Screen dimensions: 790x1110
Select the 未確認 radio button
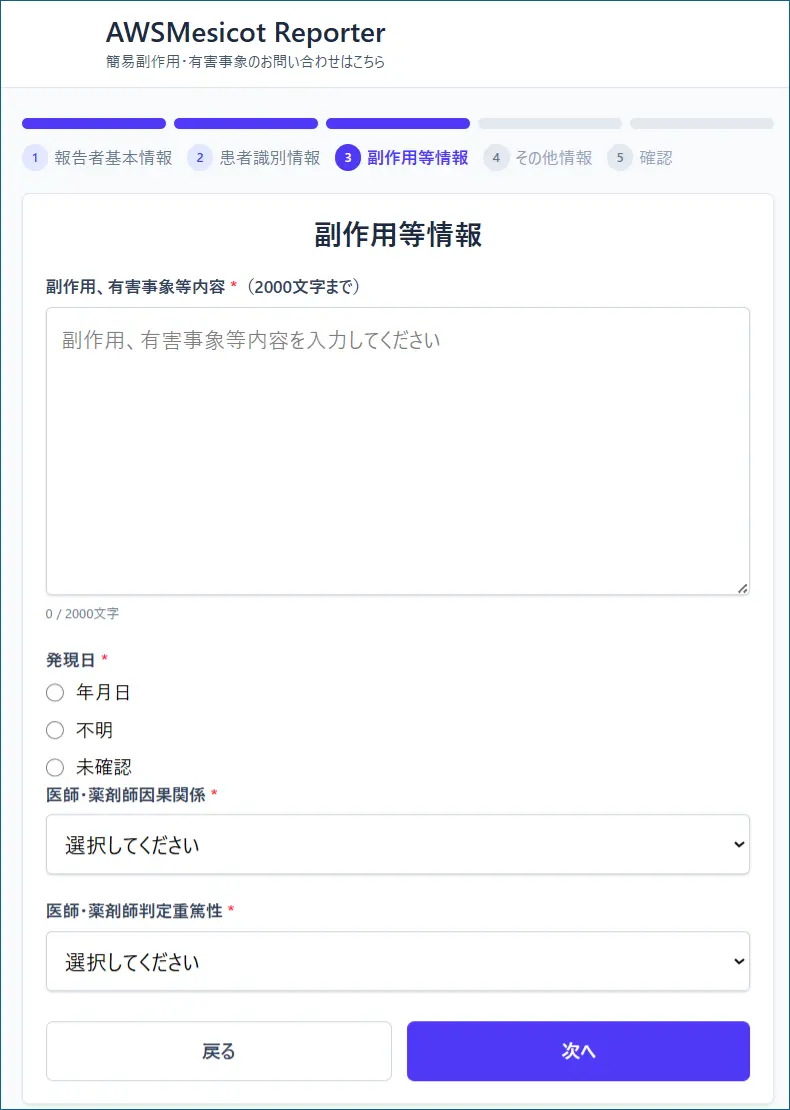55,767
